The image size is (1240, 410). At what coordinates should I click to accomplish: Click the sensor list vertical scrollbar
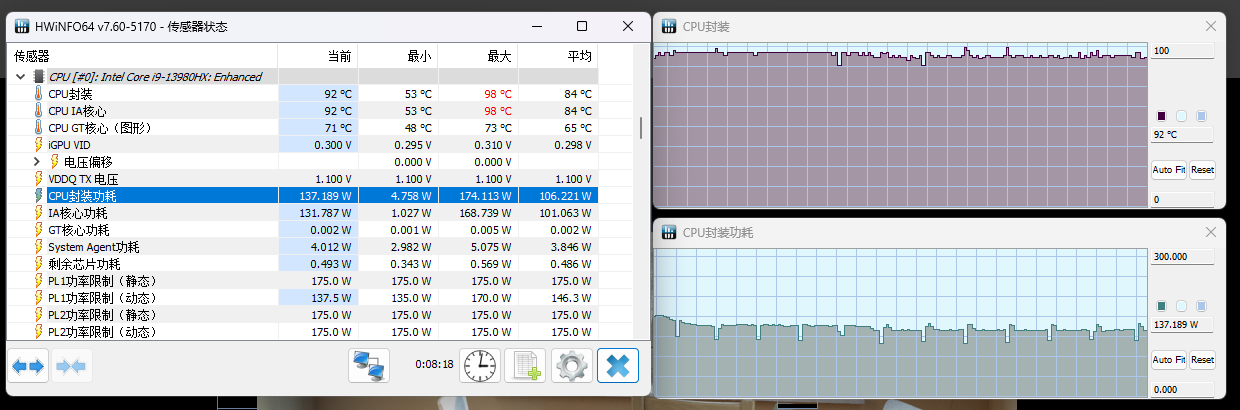641,128
